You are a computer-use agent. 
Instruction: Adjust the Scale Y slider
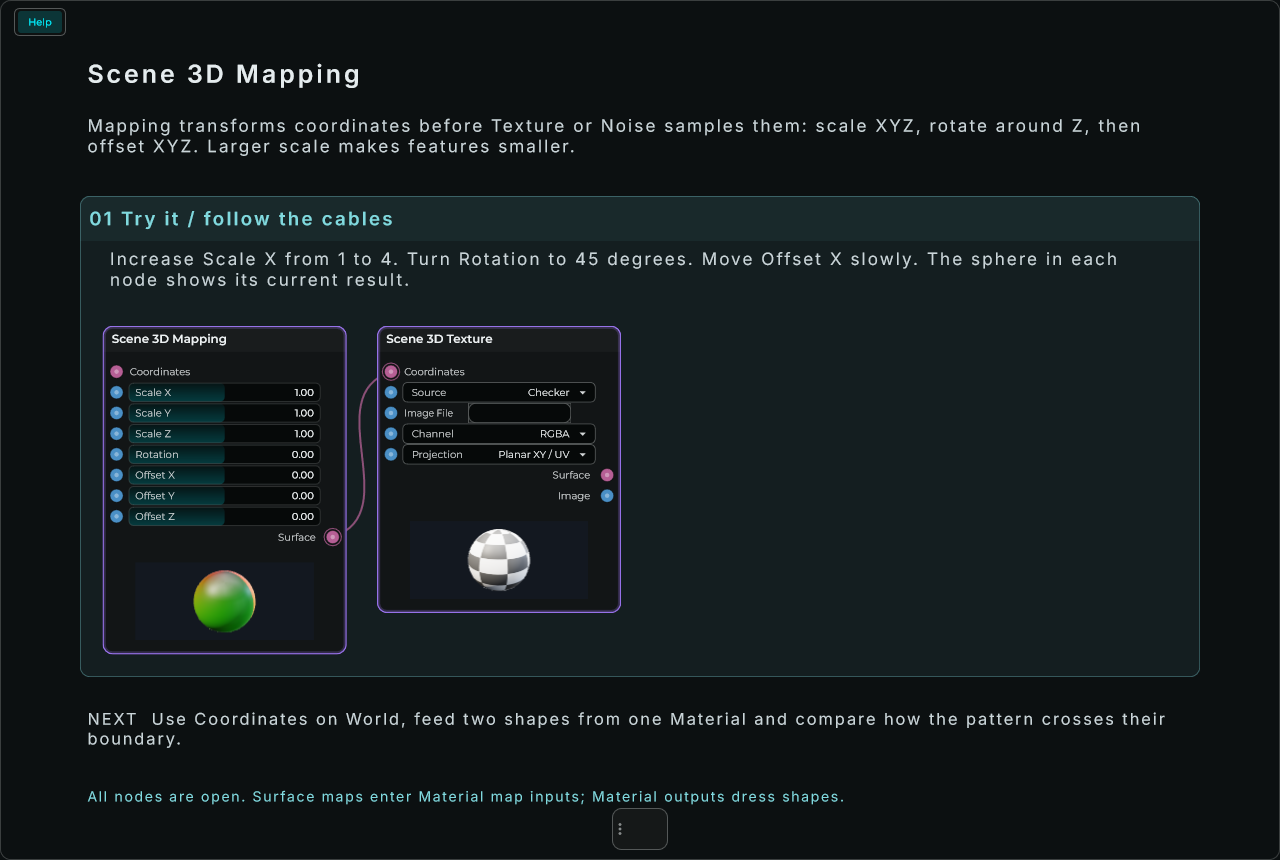[x=224, y=413]
